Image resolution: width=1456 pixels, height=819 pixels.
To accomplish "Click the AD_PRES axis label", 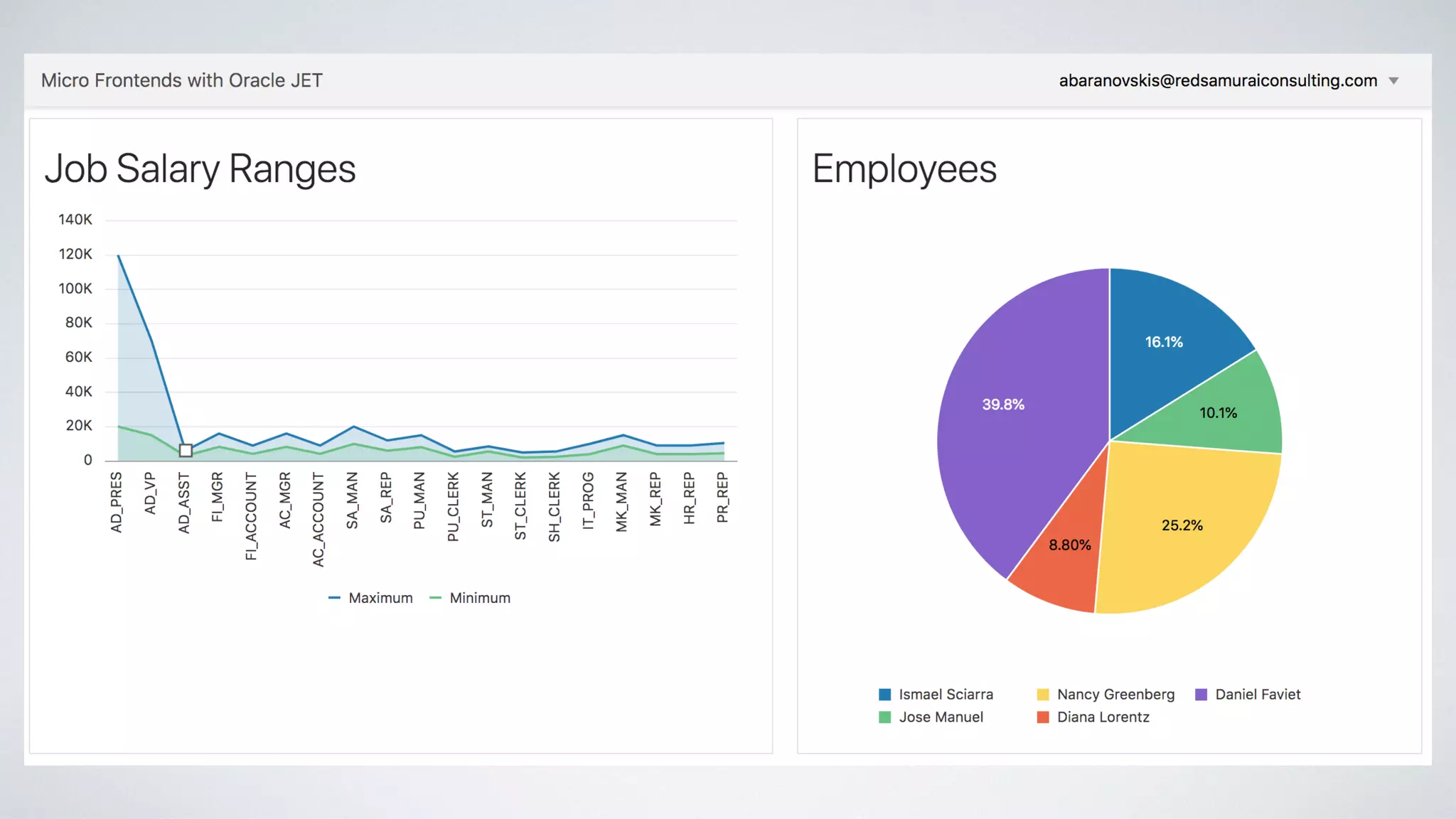I will (117, 502).
